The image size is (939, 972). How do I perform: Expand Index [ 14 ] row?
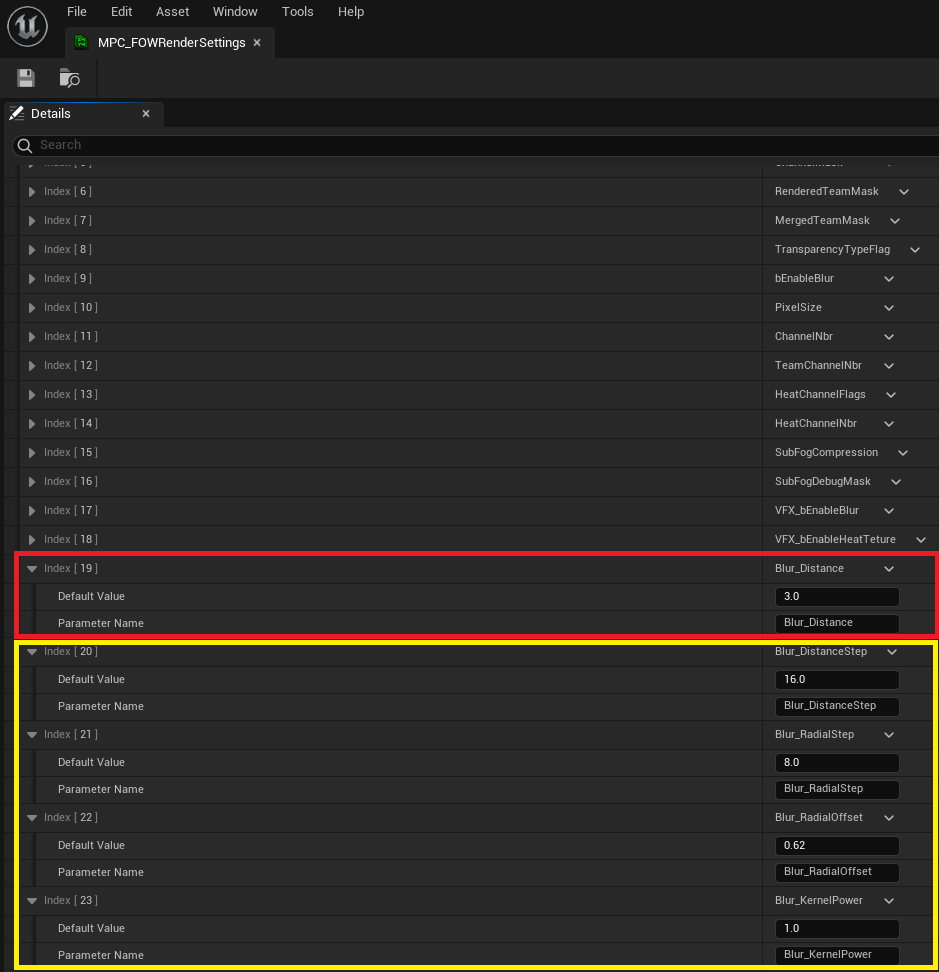(32, 423)
